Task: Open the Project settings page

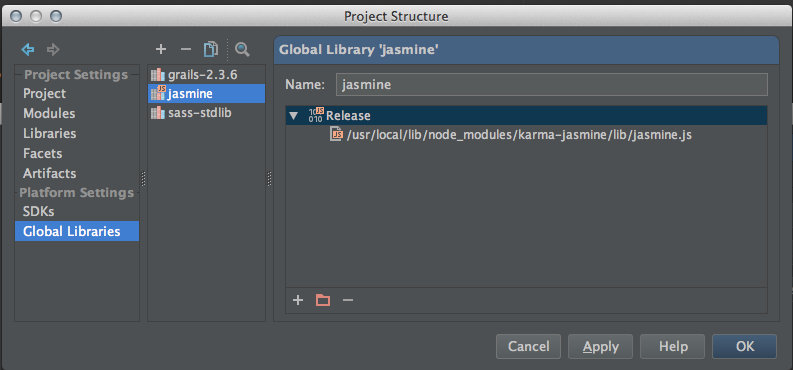Action: point(45,94)
